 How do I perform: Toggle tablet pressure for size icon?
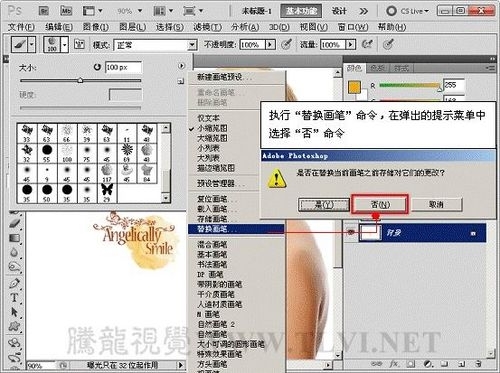click(388, 44)
